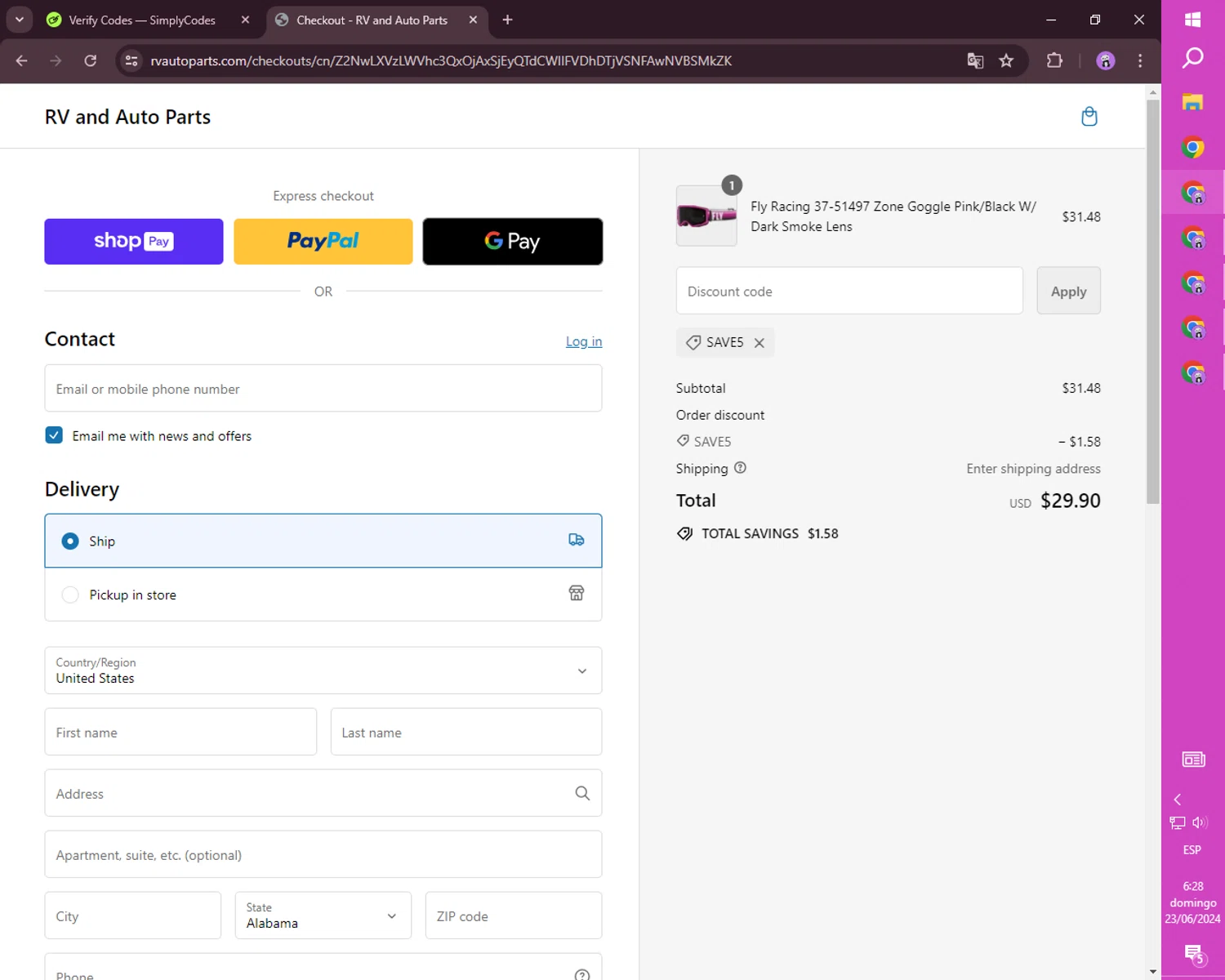Click the Log in link
1225x980 pixels.
click(x=584, y=341)
